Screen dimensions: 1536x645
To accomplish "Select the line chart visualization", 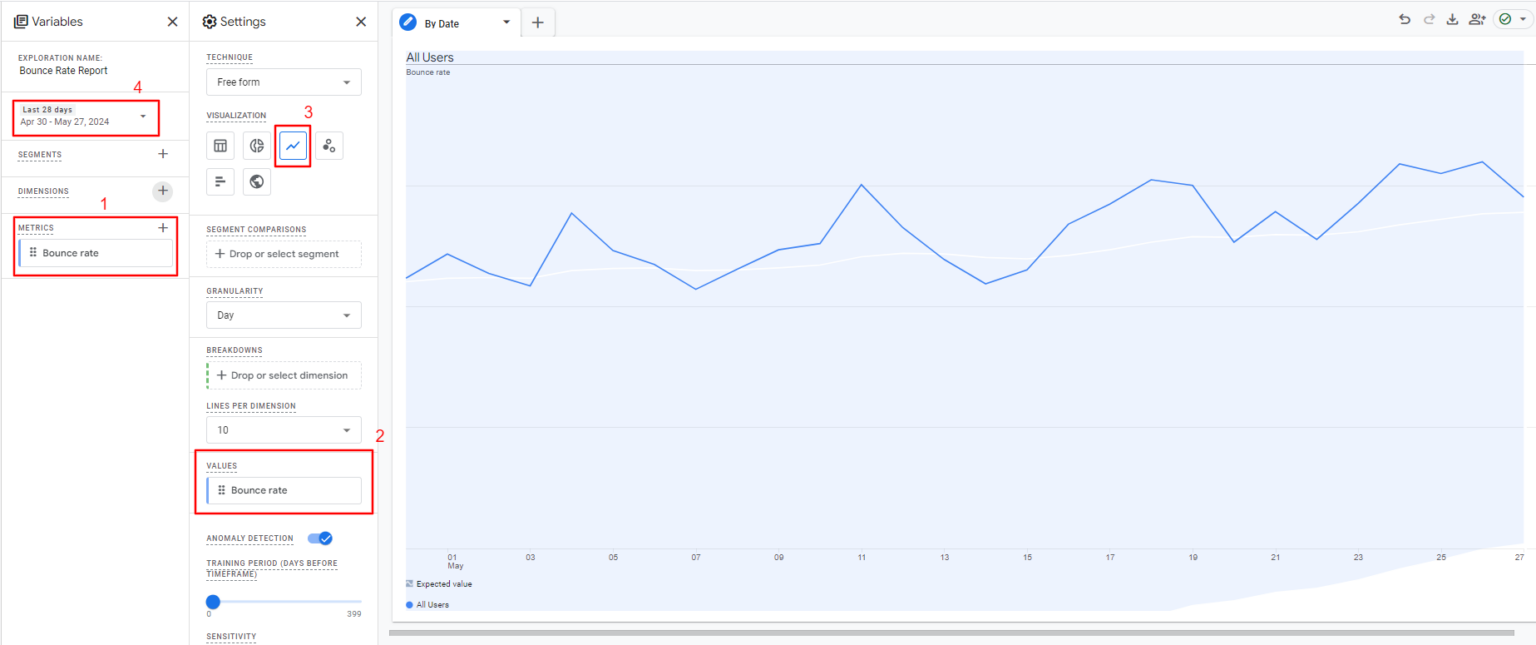I will [x=292, y=145].
